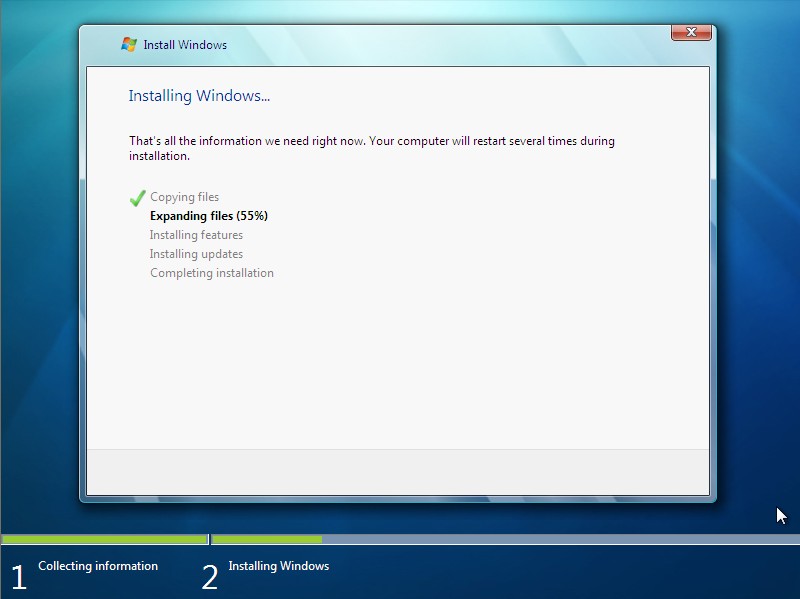
Task: Click the Install Windows title bar
Action: point(400,44)
